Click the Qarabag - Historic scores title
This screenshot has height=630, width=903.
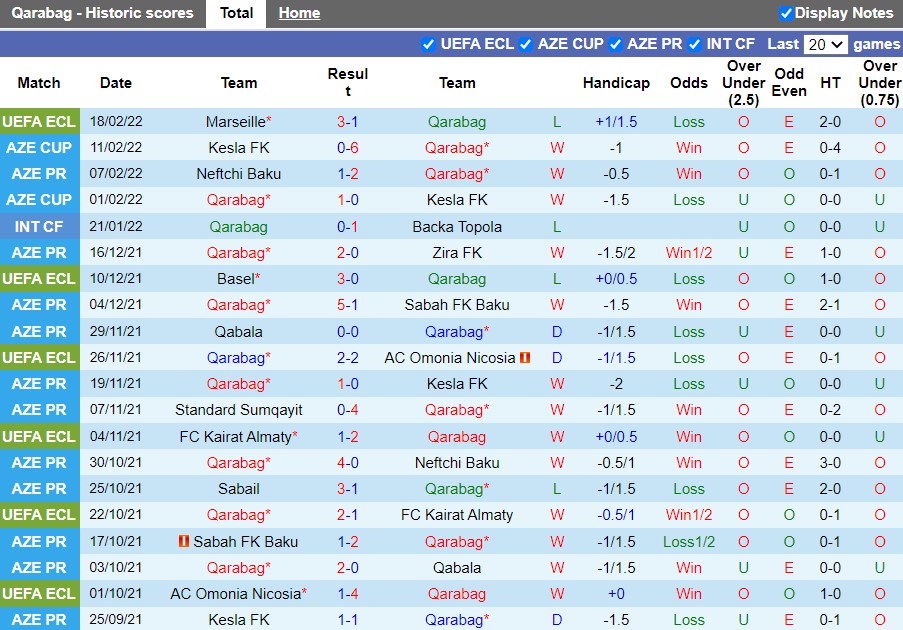pyautogui.click(x=103, y=13)
